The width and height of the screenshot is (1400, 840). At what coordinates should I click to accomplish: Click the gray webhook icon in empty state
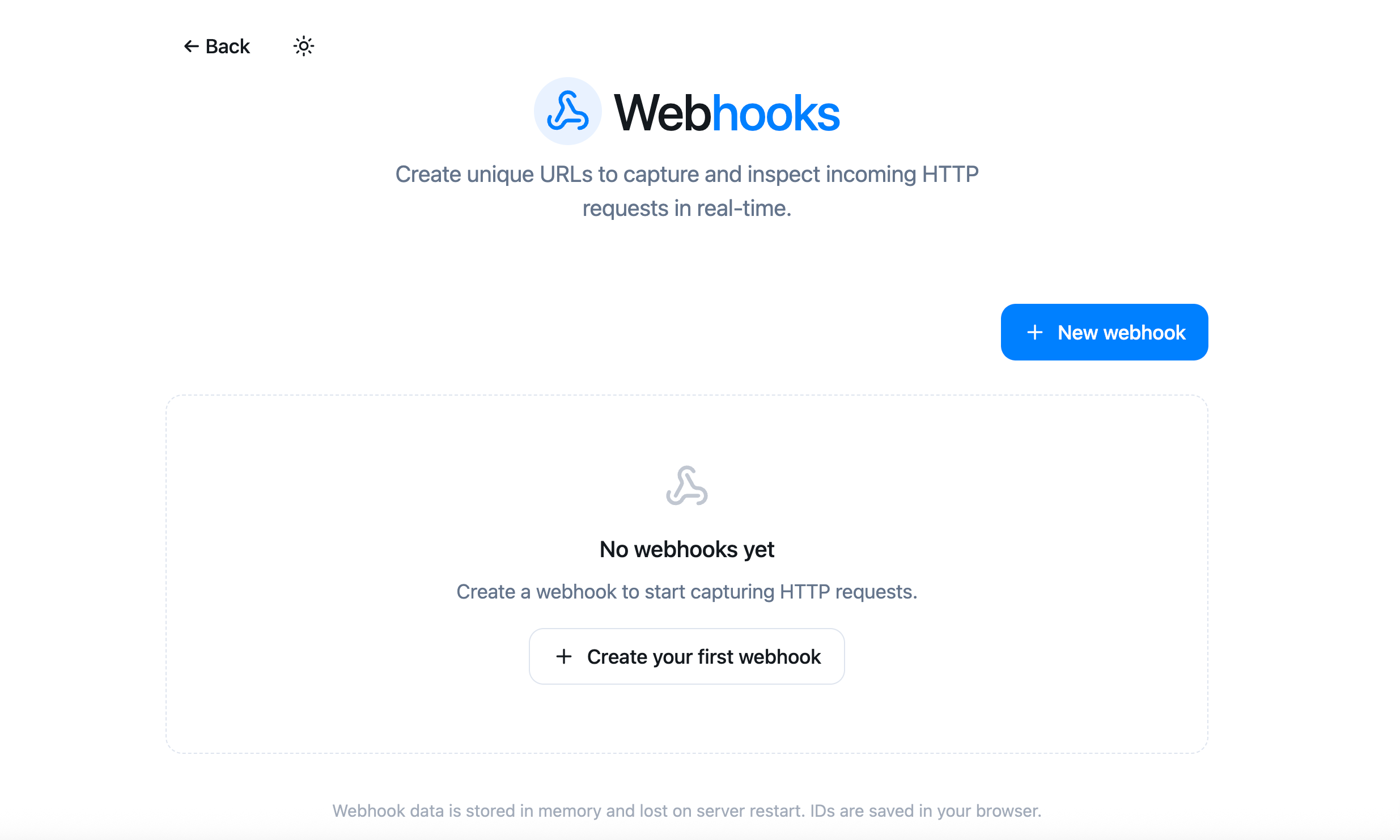pos(686,486)
